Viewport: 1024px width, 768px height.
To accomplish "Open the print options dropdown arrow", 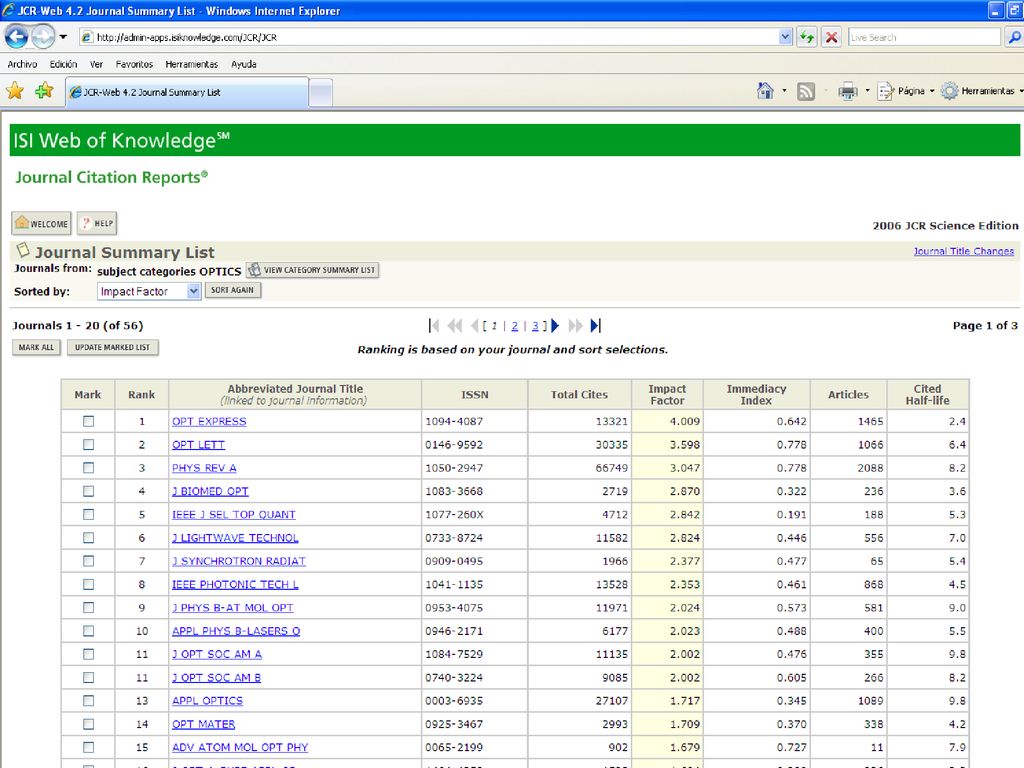I will click(x=867, y=91).
